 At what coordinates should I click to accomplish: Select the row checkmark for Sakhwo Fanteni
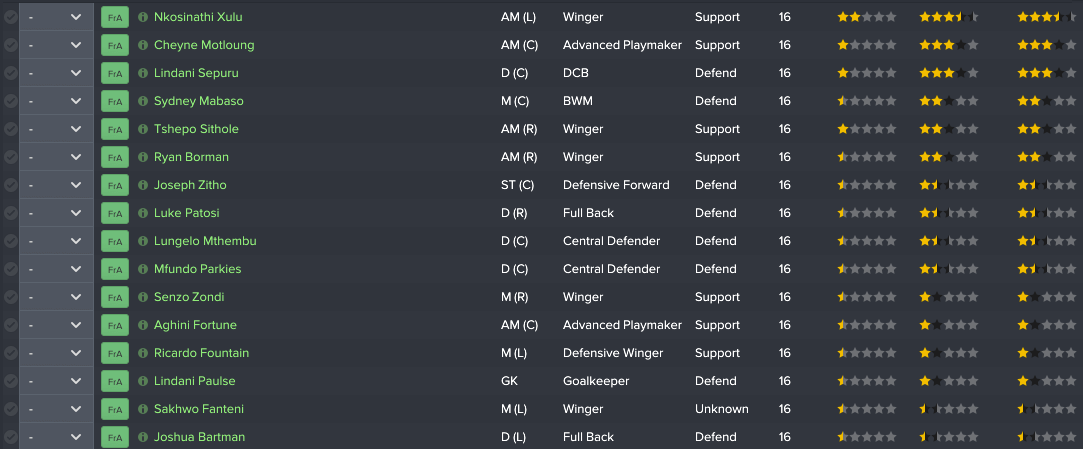(x=10, y=409)
